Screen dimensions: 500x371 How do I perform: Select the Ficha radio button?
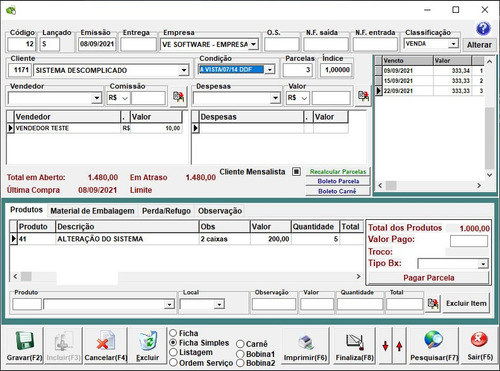[173, 333]
